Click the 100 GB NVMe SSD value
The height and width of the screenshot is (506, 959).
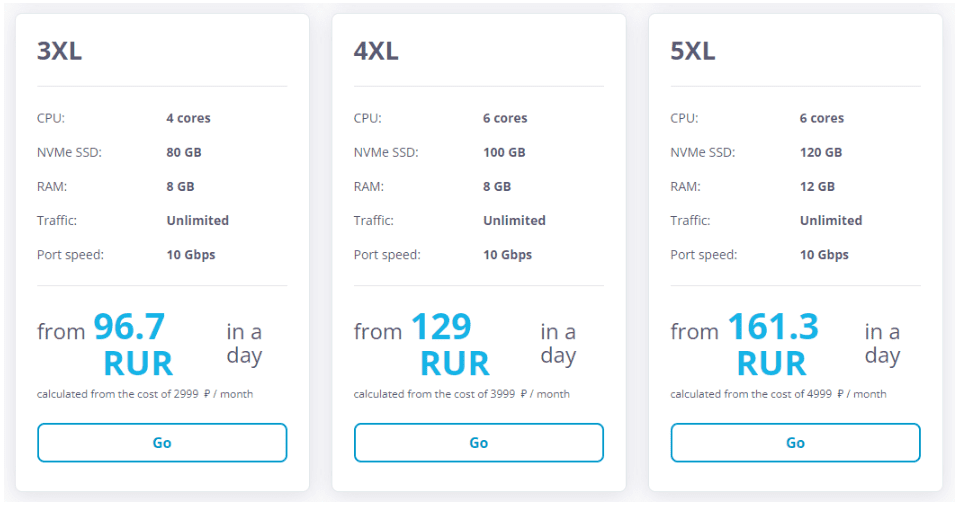pos(505,152)
